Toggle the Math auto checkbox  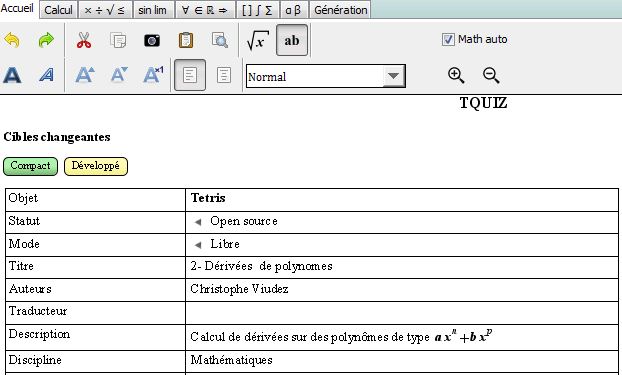tap(448, 39)
